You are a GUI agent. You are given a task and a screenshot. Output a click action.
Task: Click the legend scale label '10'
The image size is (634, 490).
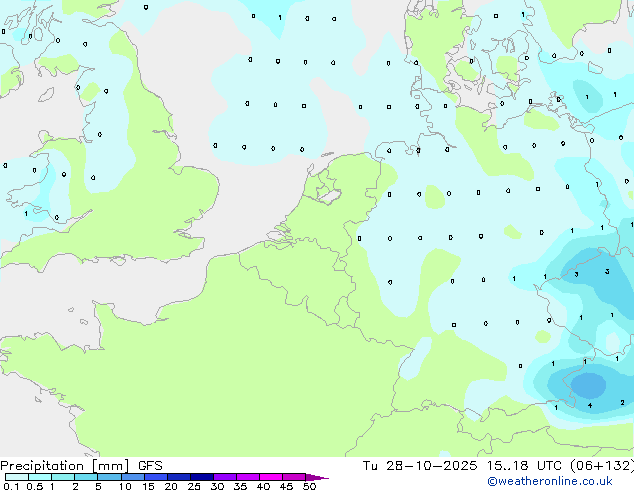[125, 486]
